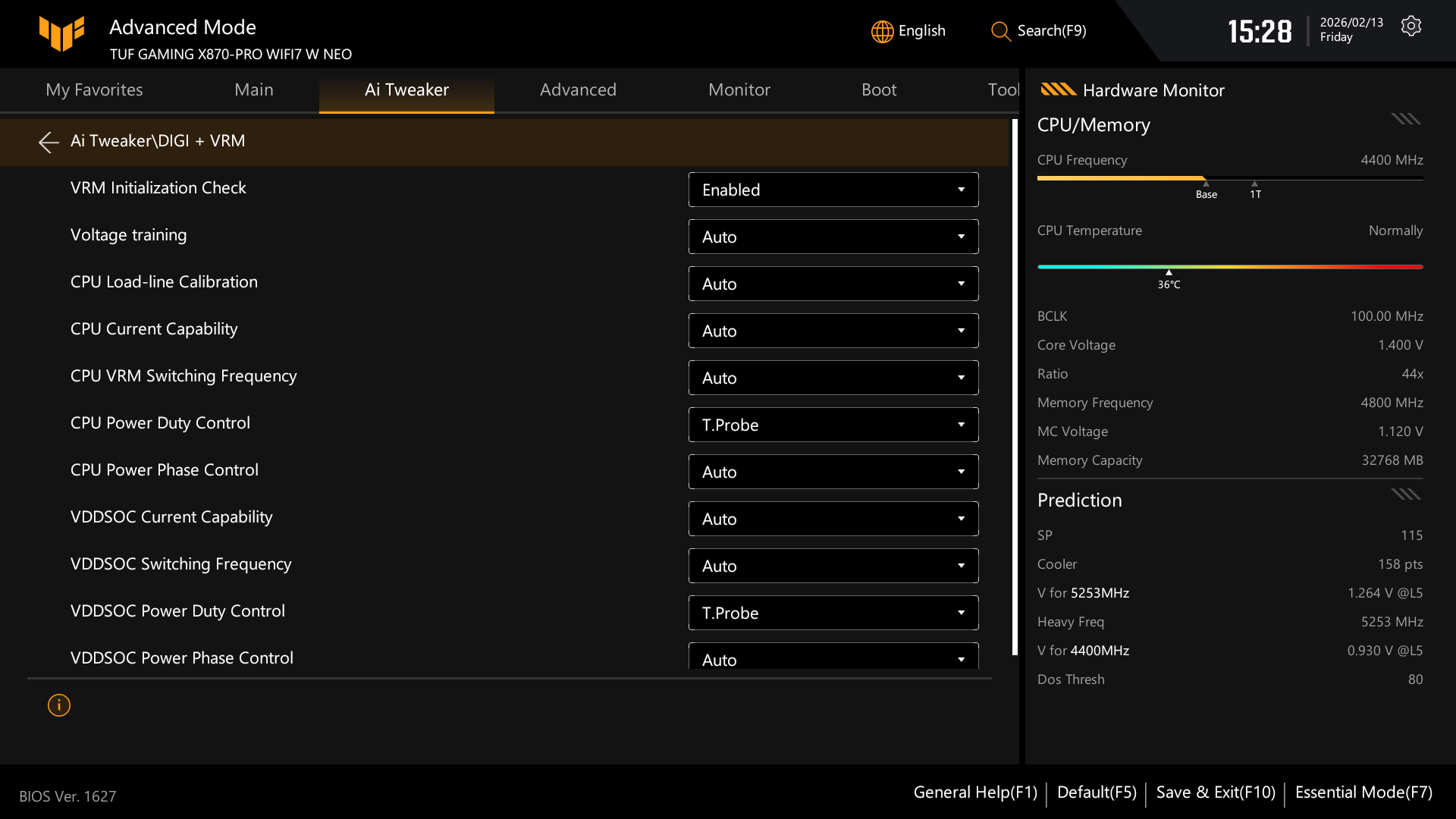Click the TUF Gaming logo
Screen dimensions: 1456x819
tap(61, 33)
